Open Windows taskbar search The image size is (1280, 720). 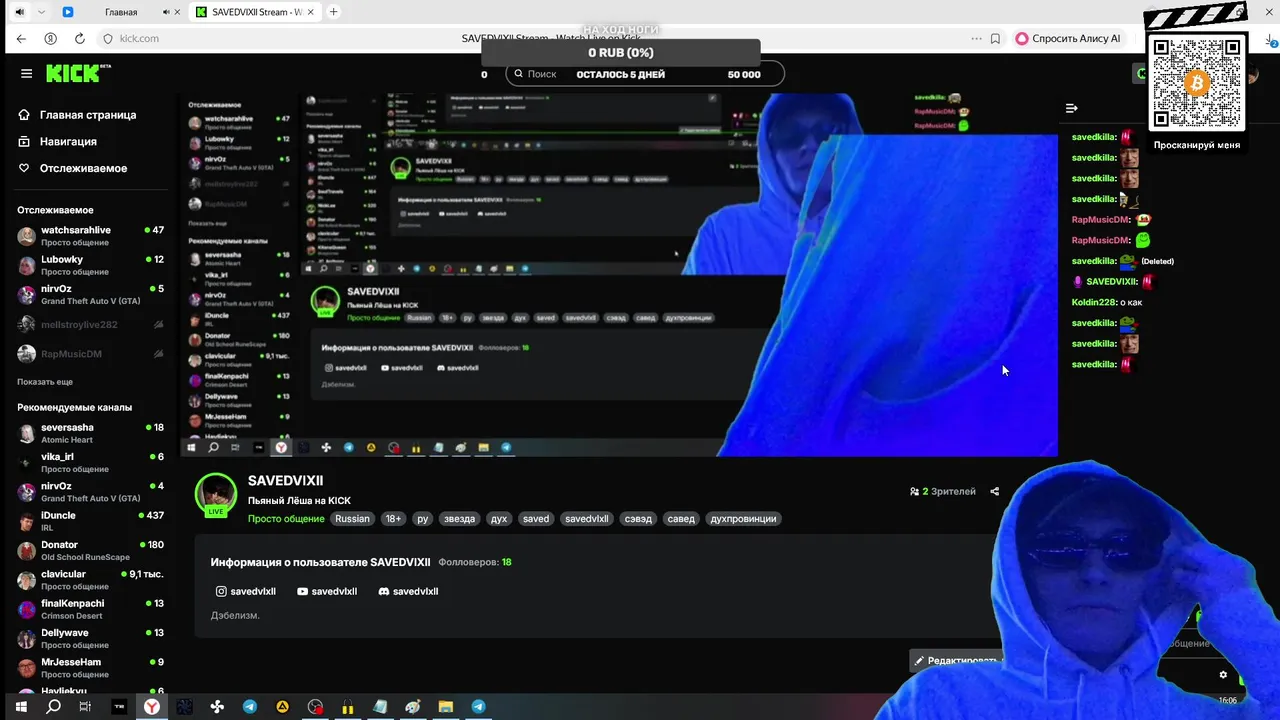pos(54,706)
